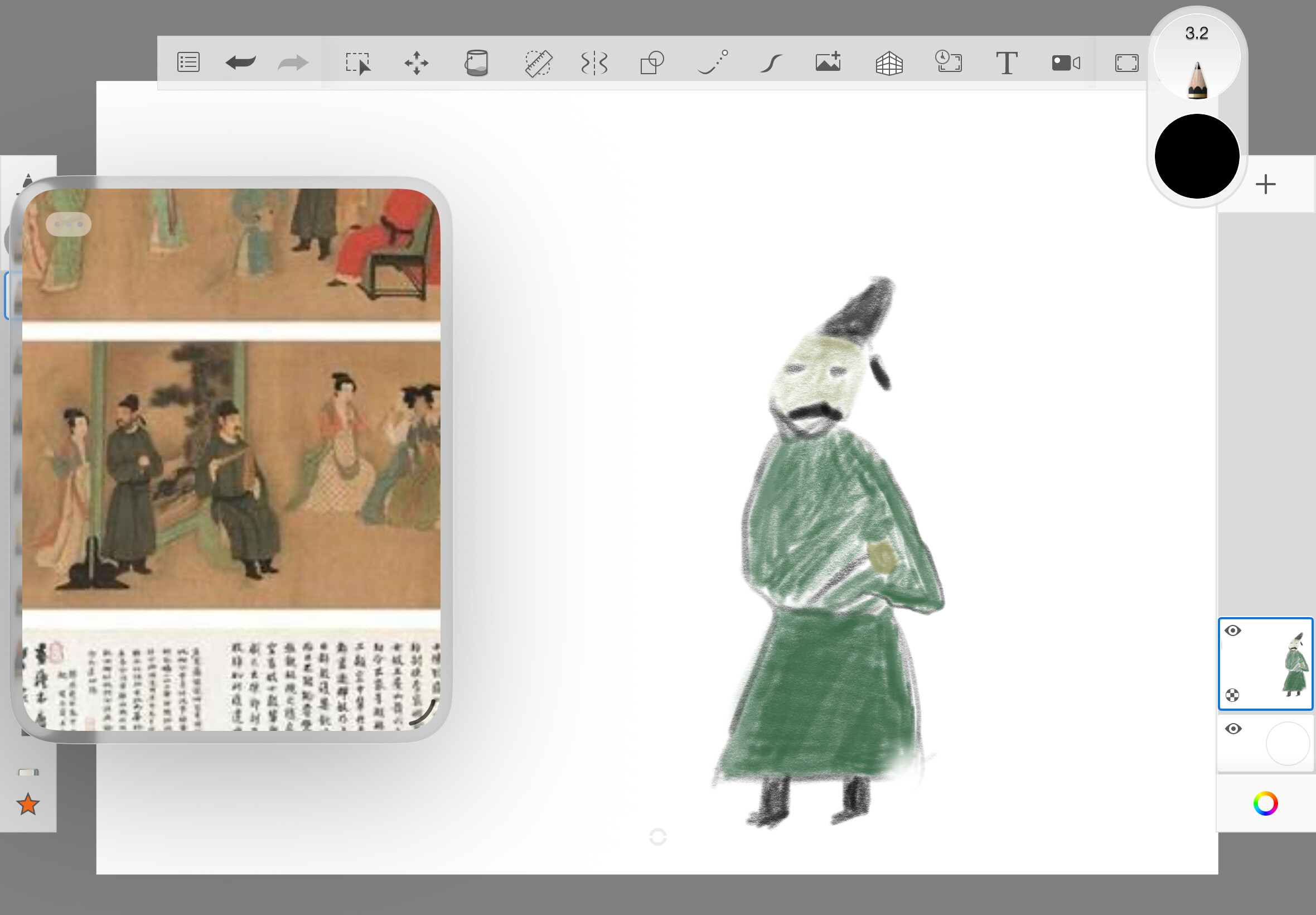Toggle visibility of the background layer
Image resolution: width=1316 pixels, height=915 pixels.
point(1233,729)
